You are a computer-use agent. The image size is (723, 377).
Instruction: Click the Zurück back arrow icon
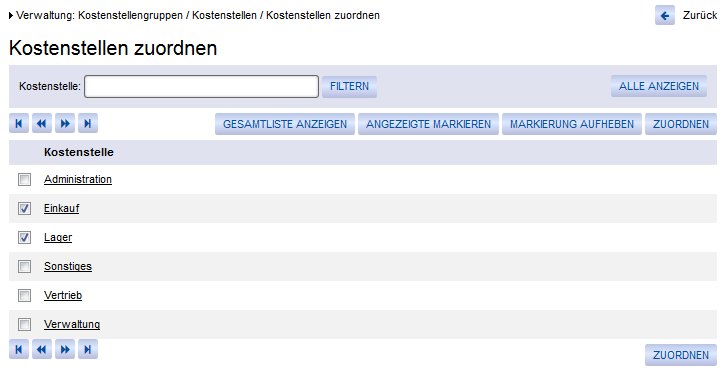(x=665, y=16)
